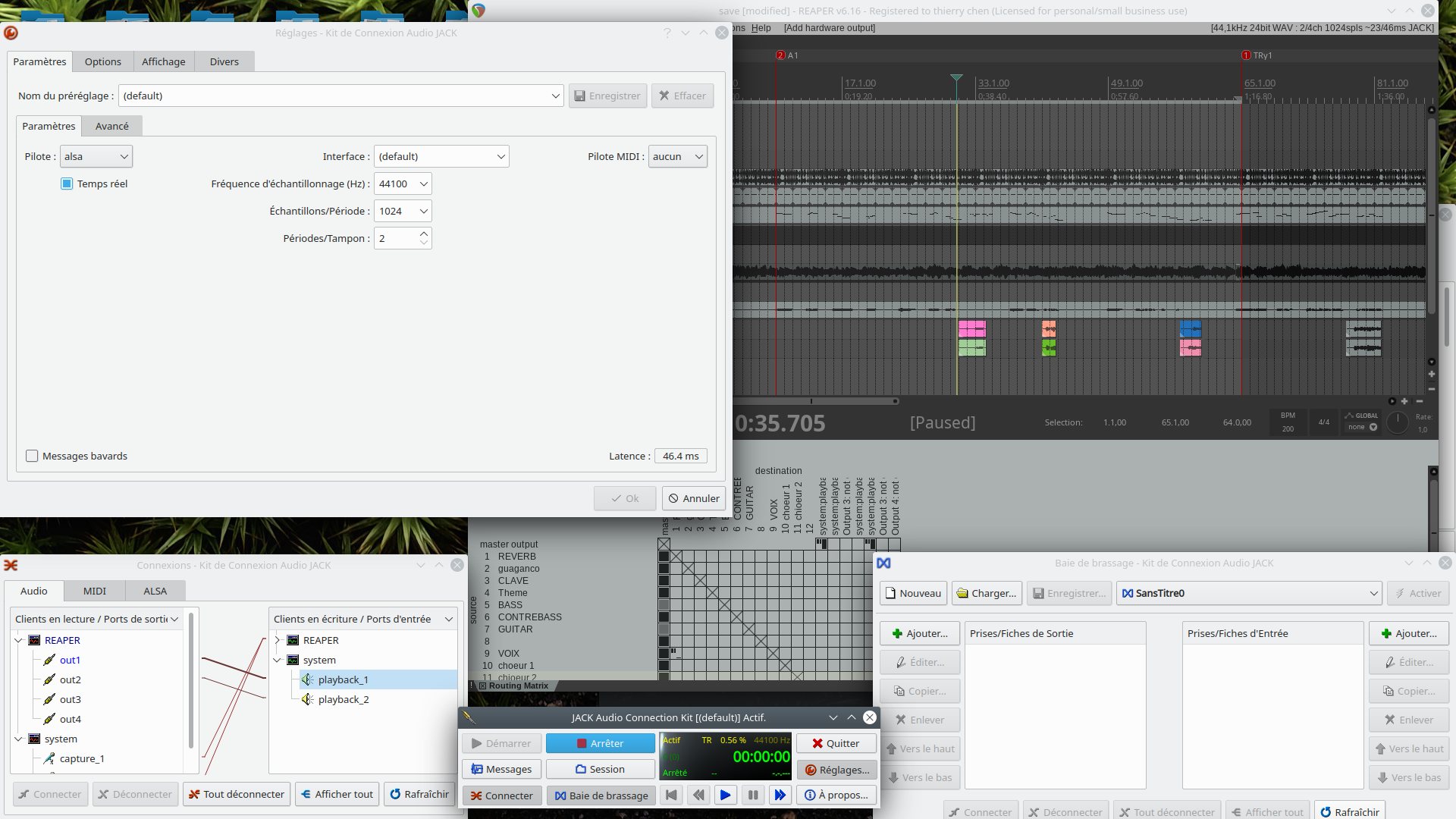Click the Annuler button
Viewport: 1456px width, 819px height.
tap(693, 498)
